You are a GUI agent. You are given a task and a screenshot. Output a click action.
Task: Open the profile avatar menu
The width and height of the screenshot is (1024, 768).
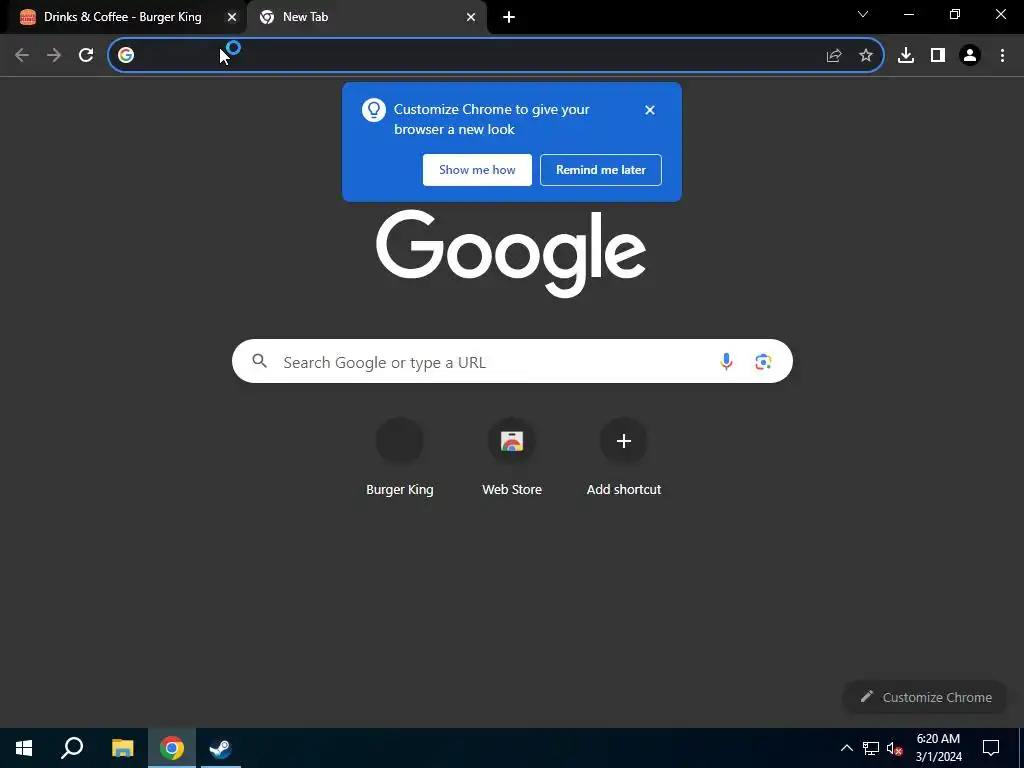coord(970,55)
